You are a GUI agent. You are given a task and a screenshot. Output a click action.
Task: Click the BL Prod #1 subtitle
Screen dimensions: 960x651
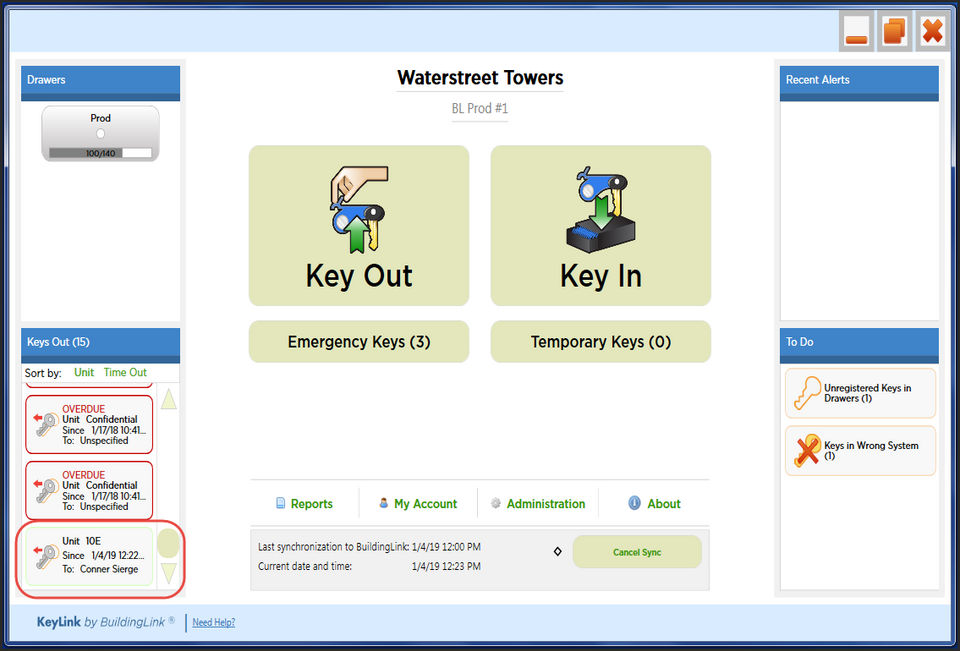(480, 108)
